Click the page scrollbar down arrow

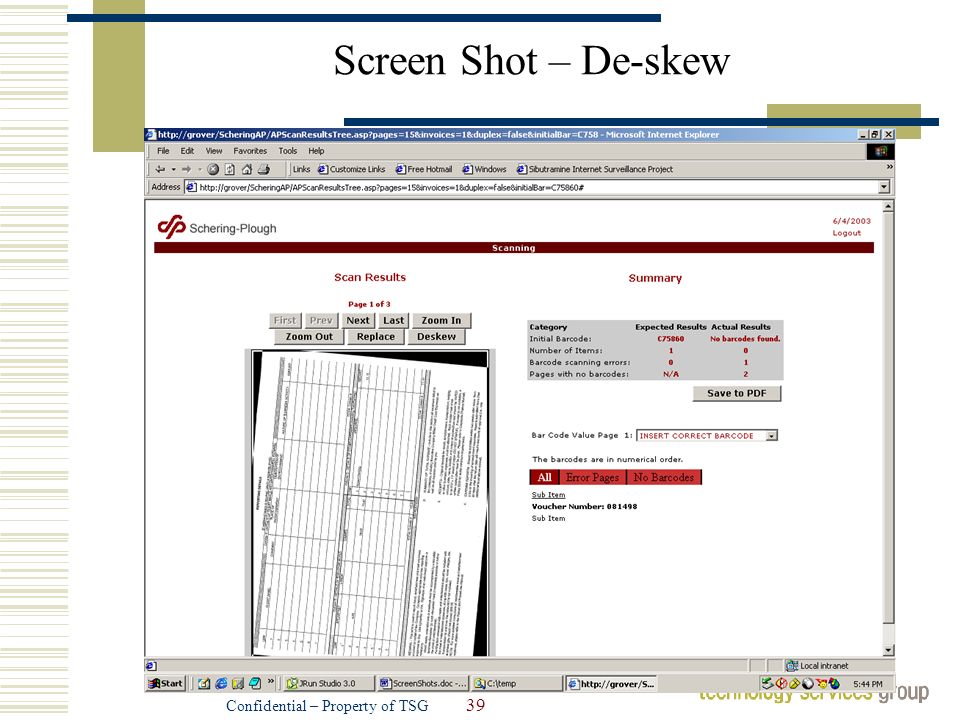coord(888,650)
